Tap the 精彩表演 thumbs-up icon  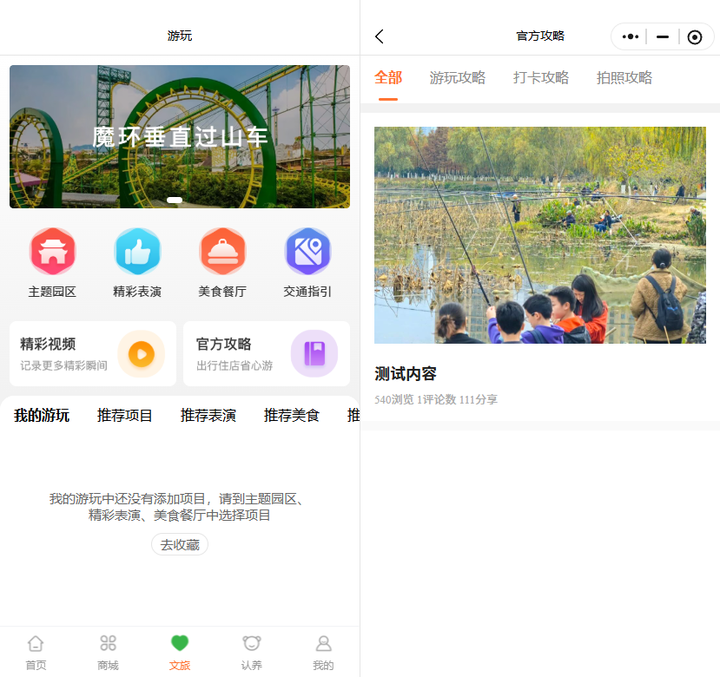(x=137, y=252)
